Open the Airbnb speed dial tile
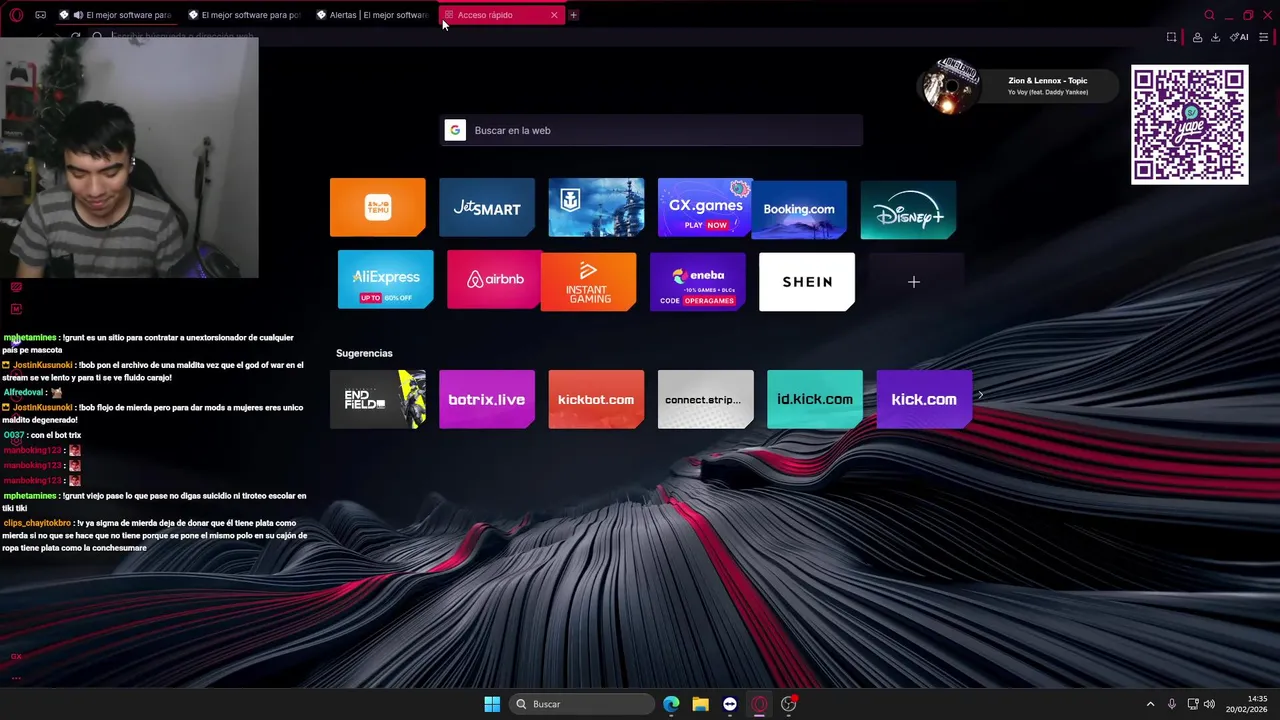The width and height of the screenshot is (1280, 720). click(495, 279)
